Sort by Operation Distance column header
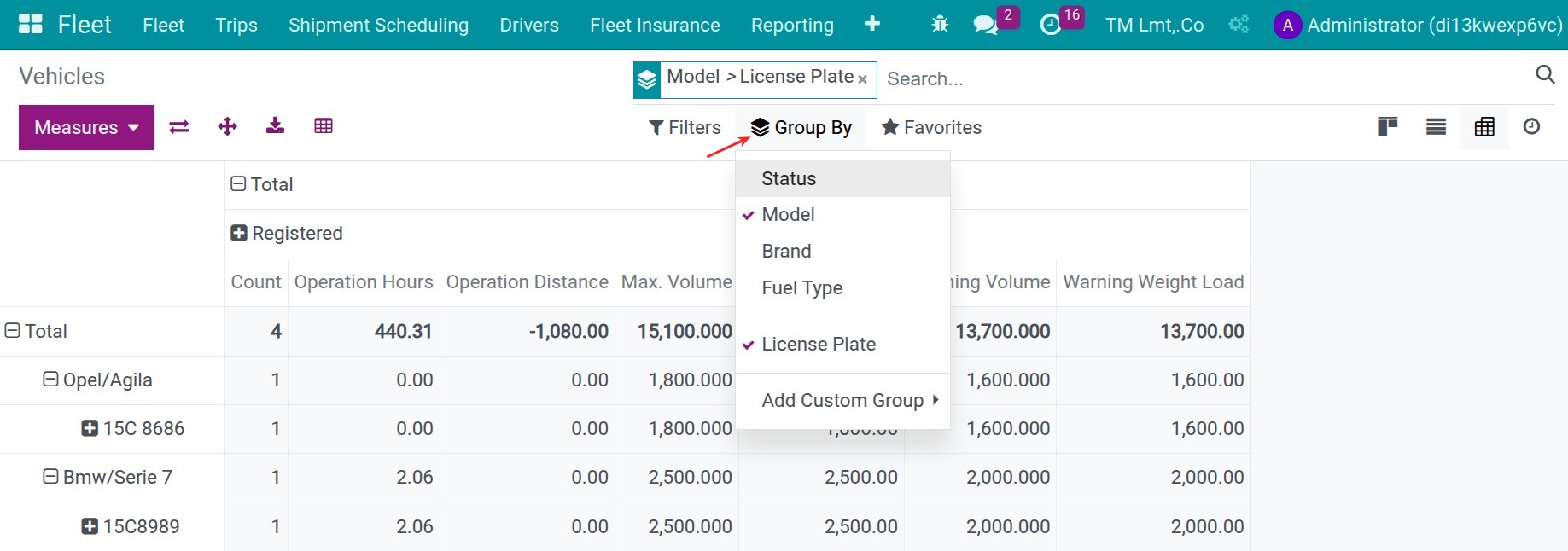 click(527, 281)
